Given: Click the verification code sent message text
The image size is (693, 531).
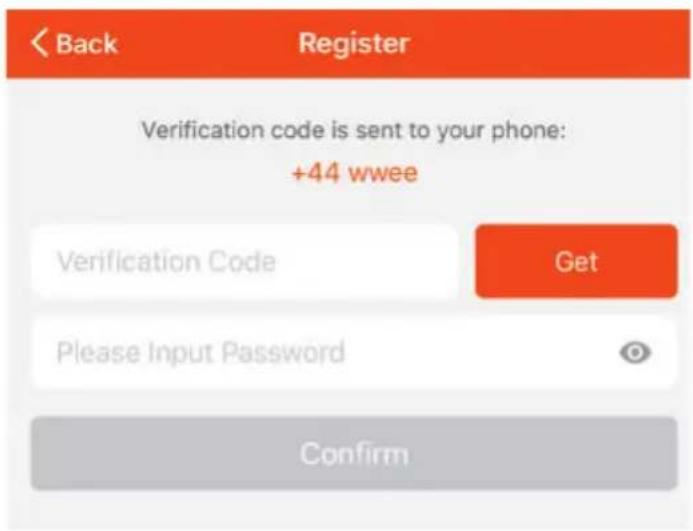Looking at the screenshot, I should [354, 130].
